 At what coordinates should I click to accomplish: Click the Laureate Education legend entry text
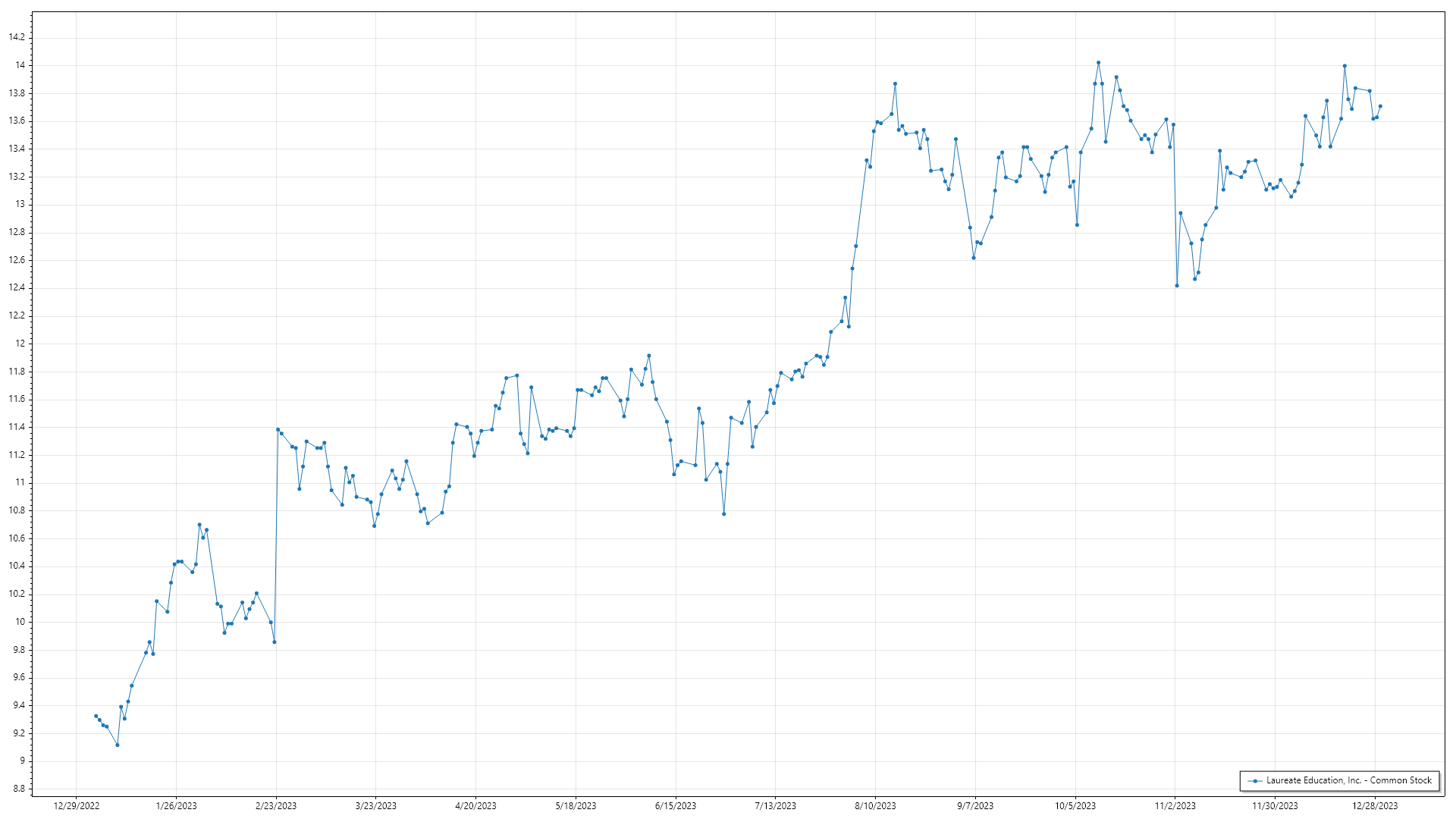[x=1348, y=780]
